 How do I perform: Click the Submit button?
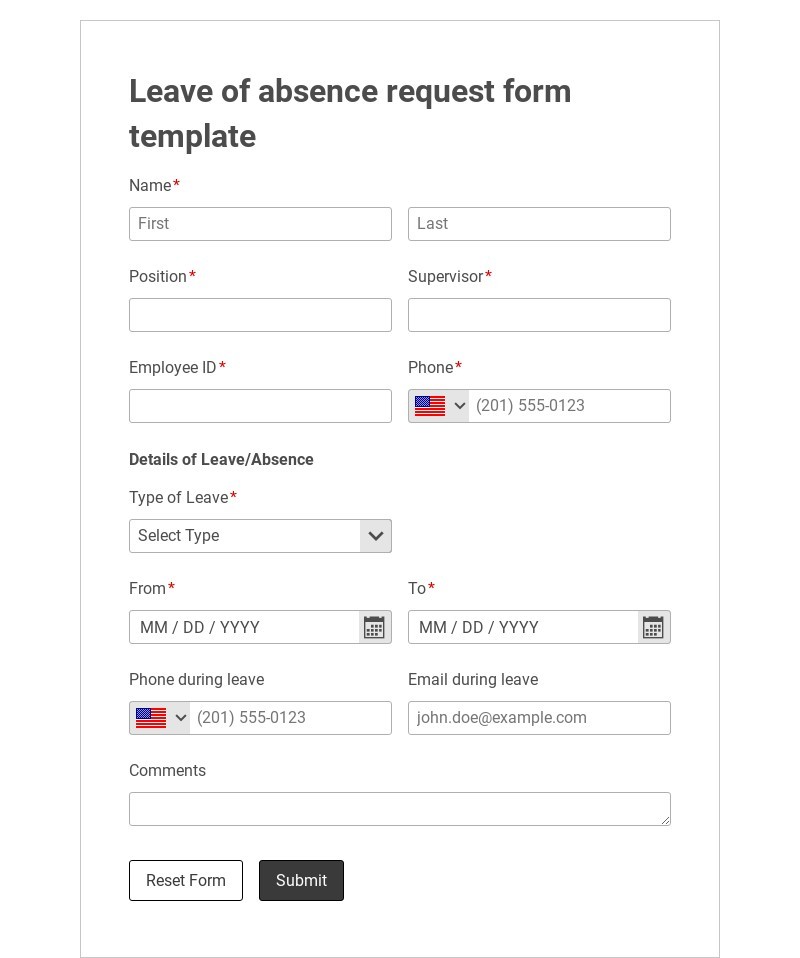(301, 880)
